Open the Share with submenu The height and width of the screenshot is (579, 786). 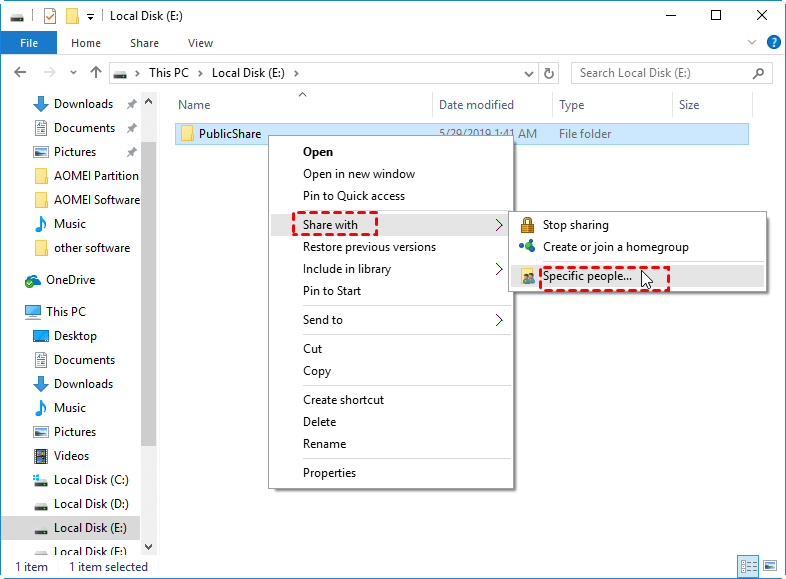point(390,225)
